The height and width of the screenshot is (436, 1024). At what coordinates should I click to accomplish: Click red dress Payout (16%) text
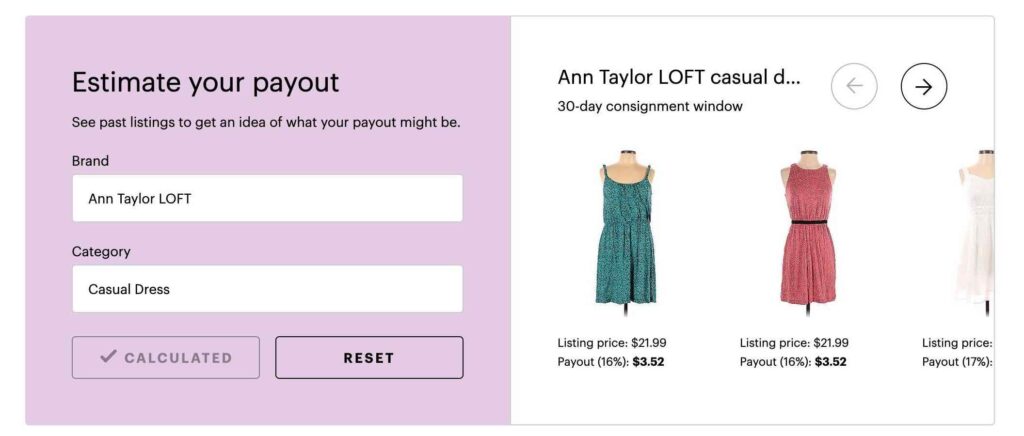pos(776,362)
